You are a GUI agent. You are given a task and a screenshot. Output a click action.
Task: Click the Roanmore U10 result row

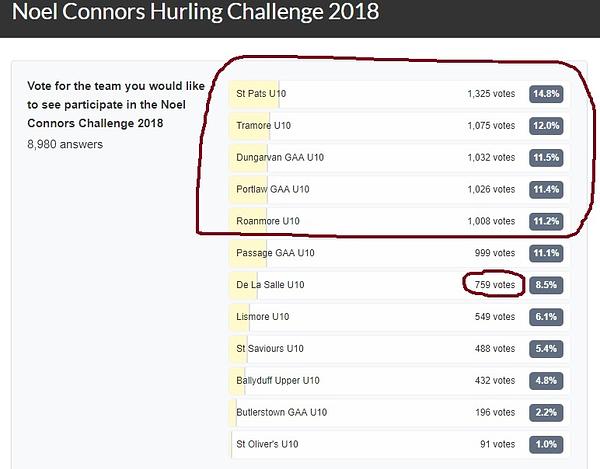[399, 221]
